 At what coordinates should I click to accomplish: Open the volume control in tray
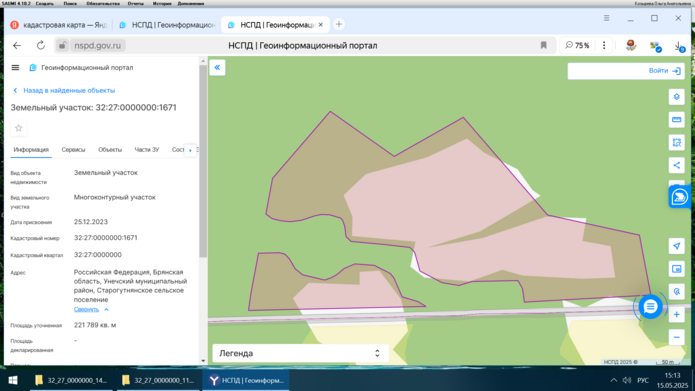coord(627,380)
